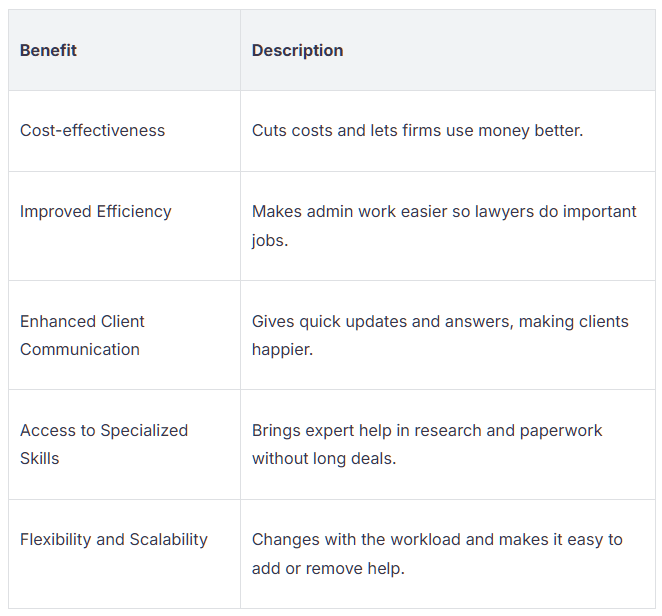Click the word 'happier.' in the communication row
The width and height of the screenshot is (662, 616).
coord(282,350)
